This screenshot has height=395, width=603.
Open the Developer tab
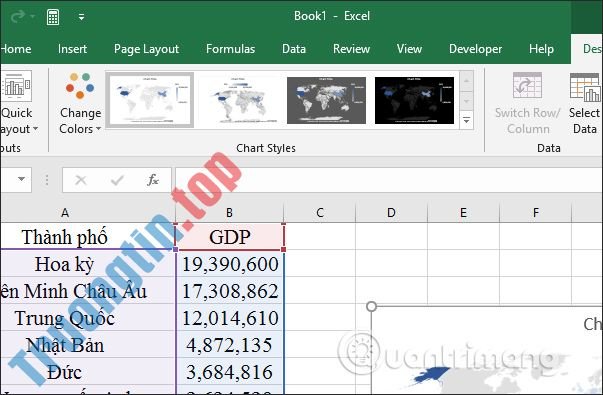475,49
